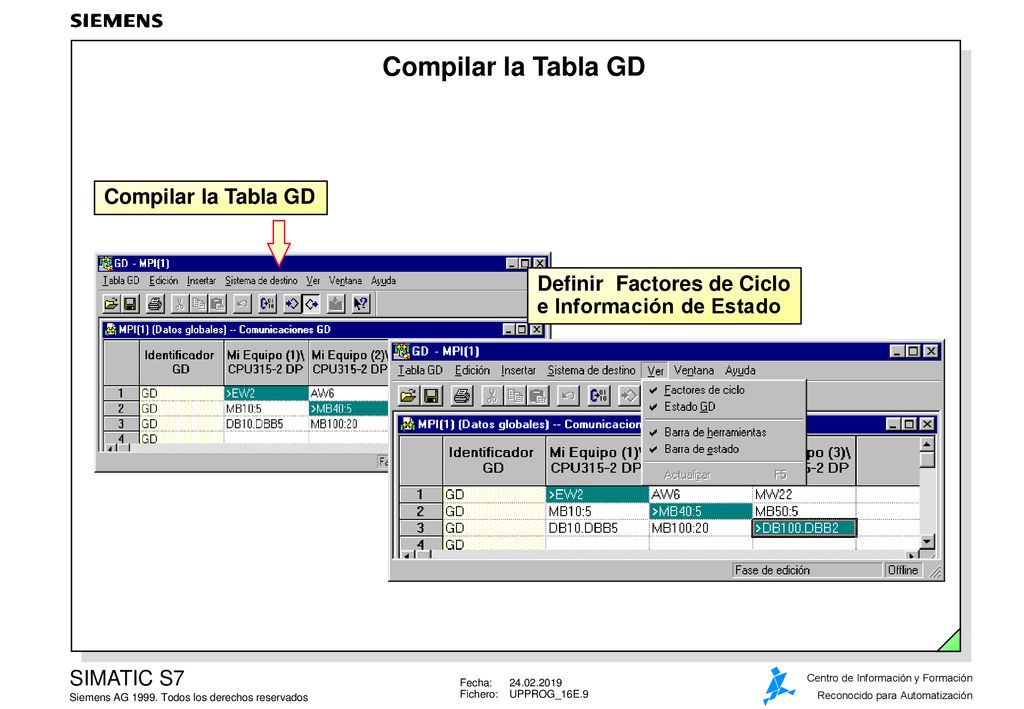1024x709 pixels.
Task: Click the Copy icon in the front GD window
Action: [515, 396]
